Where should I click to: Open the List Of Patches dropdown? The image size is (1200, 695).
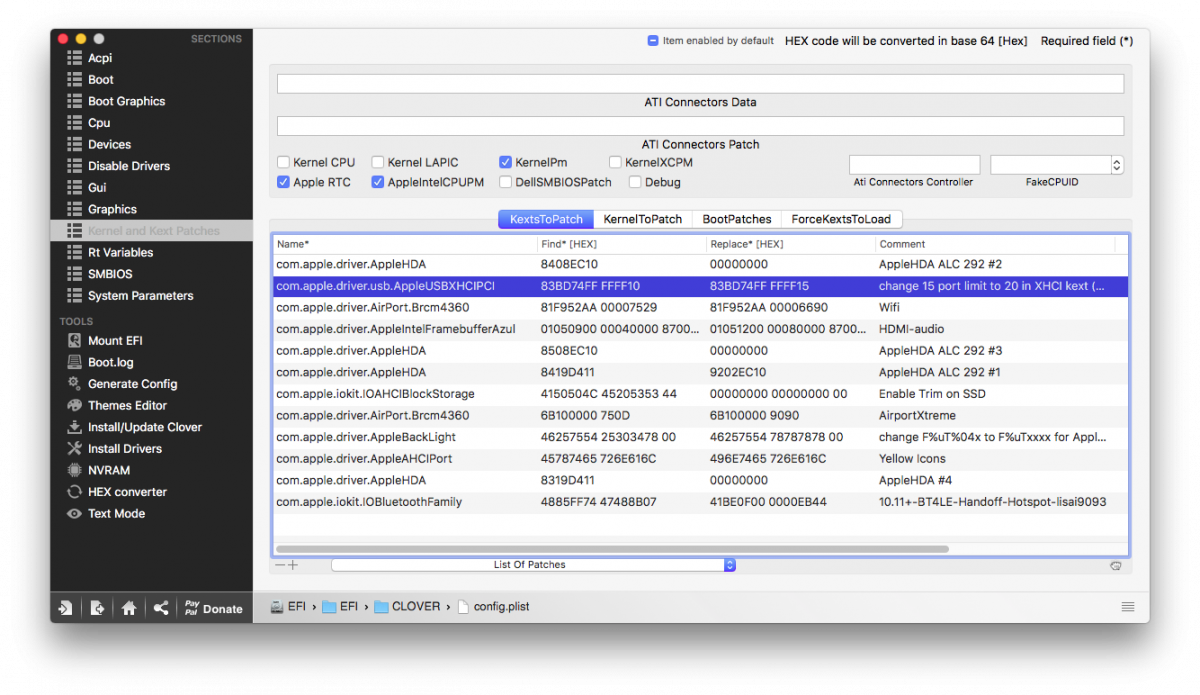pyautogui.click(x=533, y=565)
